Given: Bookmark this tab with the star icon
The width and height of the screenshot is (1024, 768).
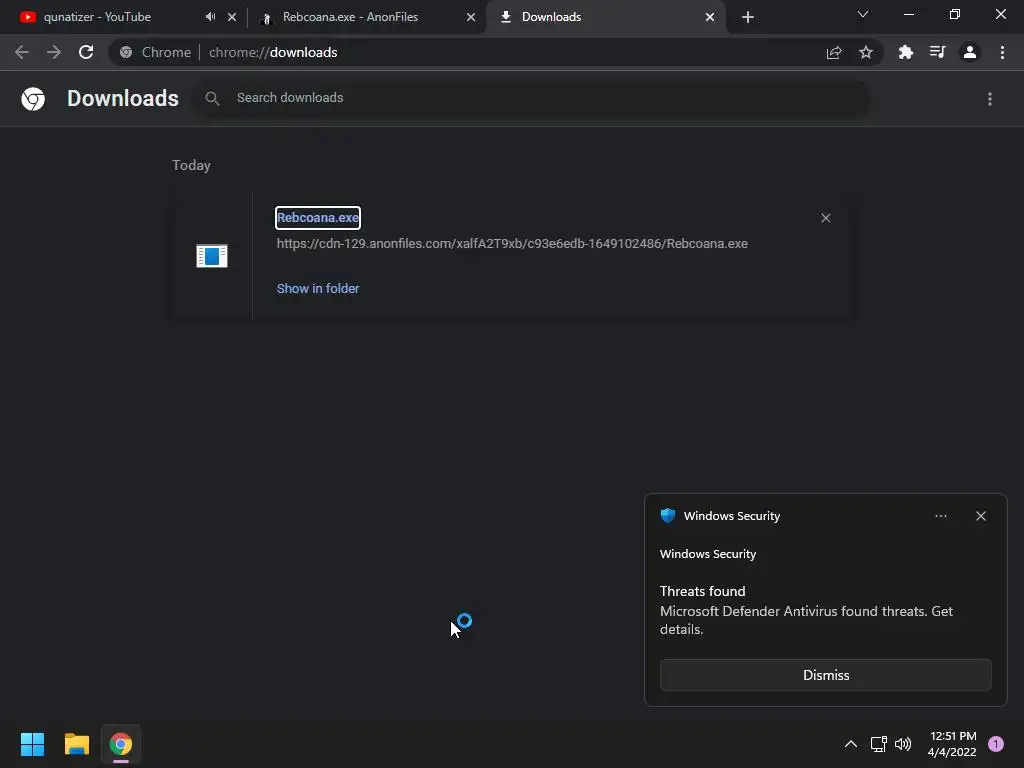Looking at the screenshot, I should [x=866, y=52].
